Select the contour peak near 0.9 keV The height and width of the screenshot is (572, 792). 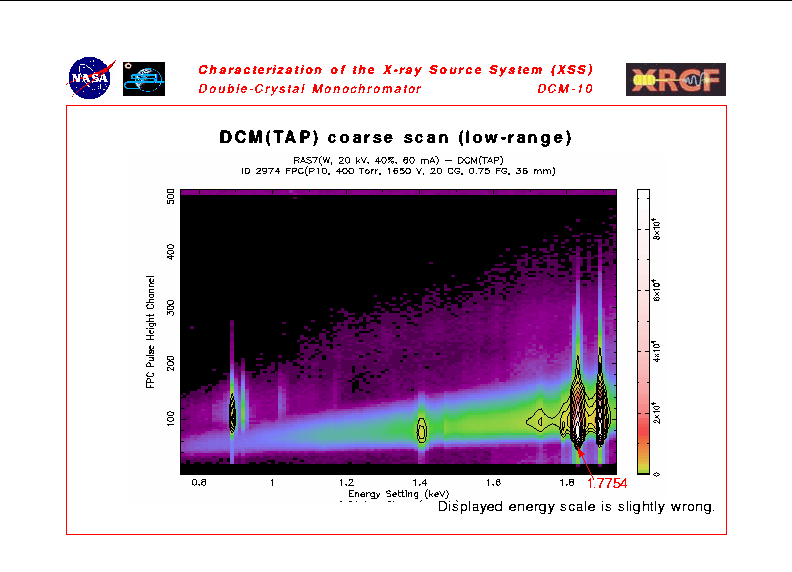(x=232, y=412)
